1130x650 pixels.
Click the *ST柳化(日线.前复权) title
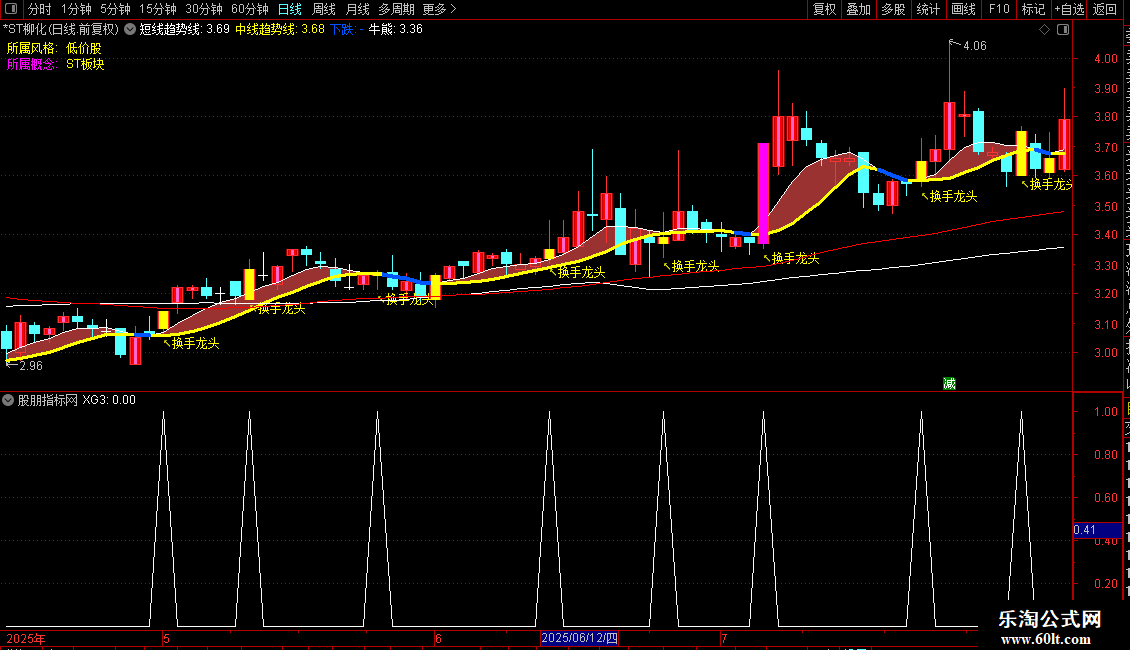(x=61, y=30)
